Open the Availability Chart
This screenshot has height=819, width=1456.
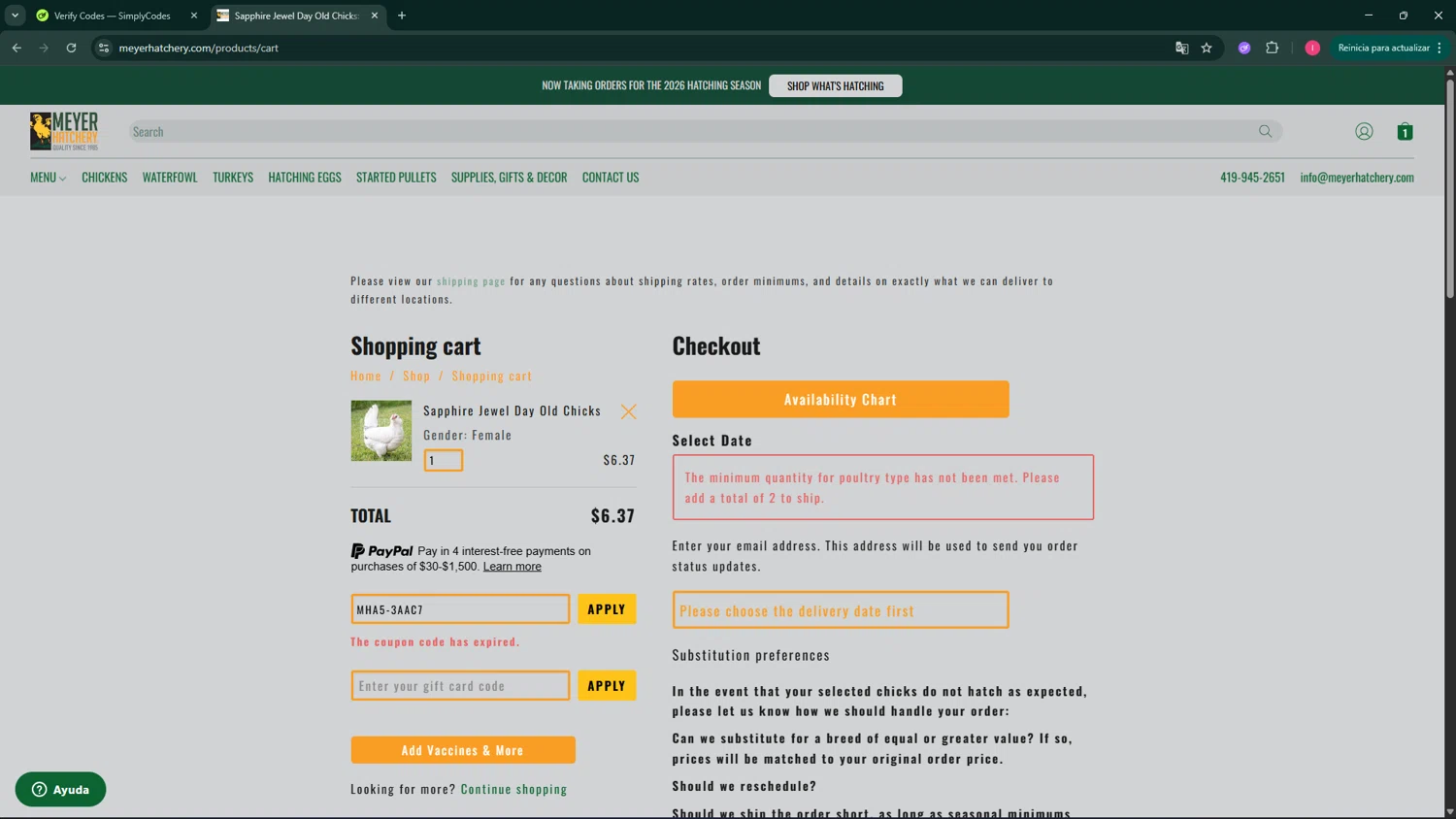[x=841, y=399]
